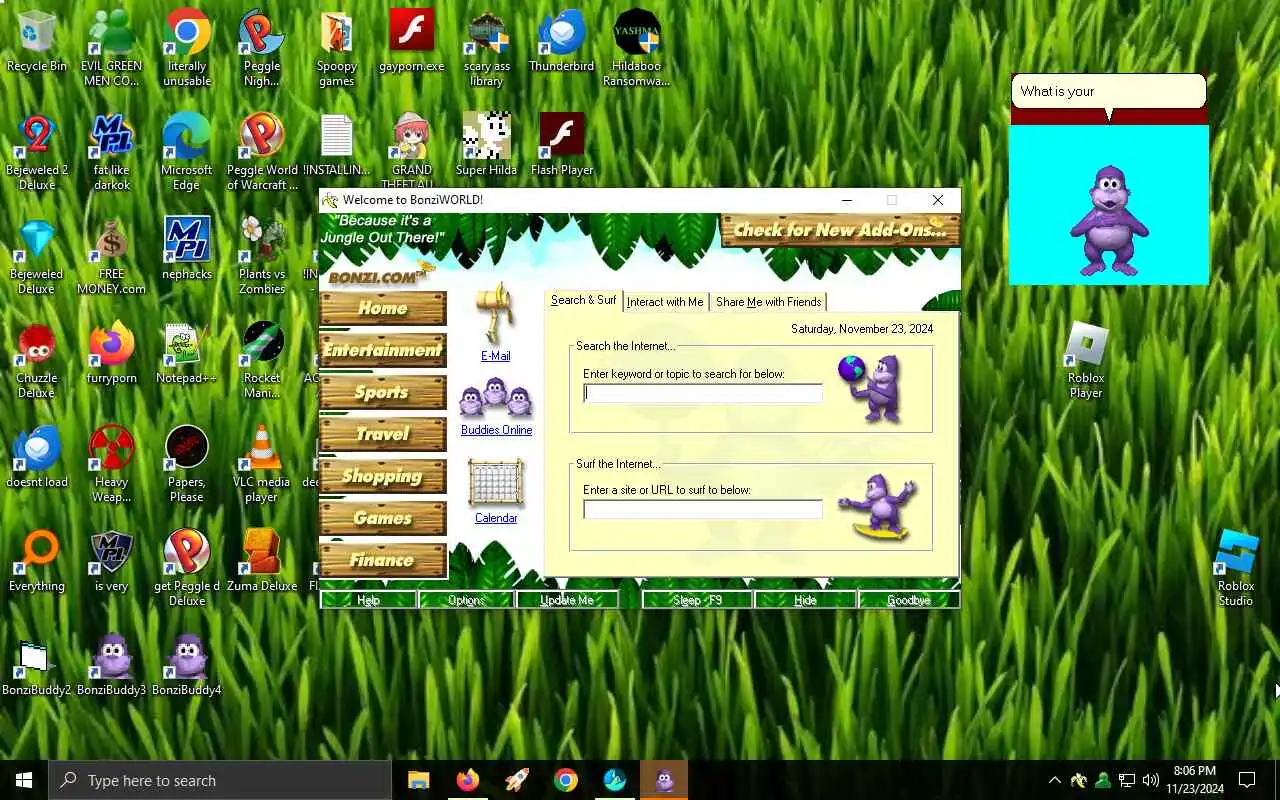Open File Explorer from the taskbar
This screenshot has height=800, width=1280.
click(418, 780)
